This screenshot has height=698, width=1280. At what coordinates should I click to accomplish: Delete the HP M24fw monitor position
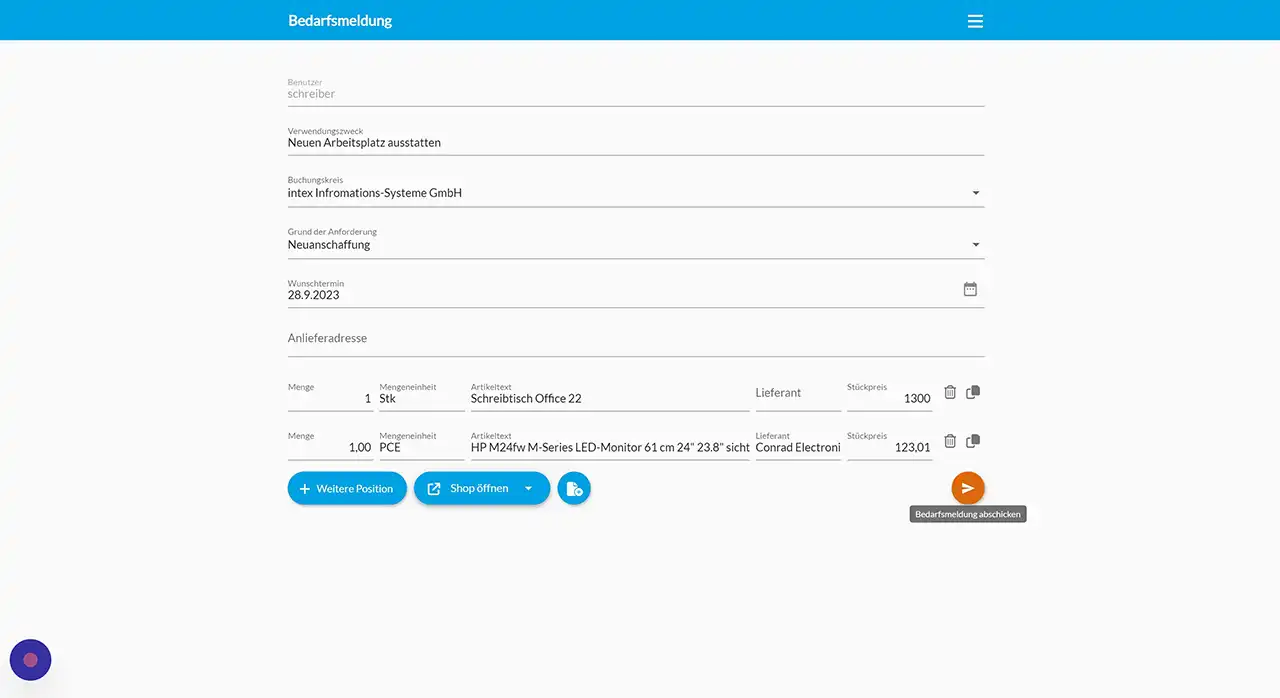click(950, 441)
